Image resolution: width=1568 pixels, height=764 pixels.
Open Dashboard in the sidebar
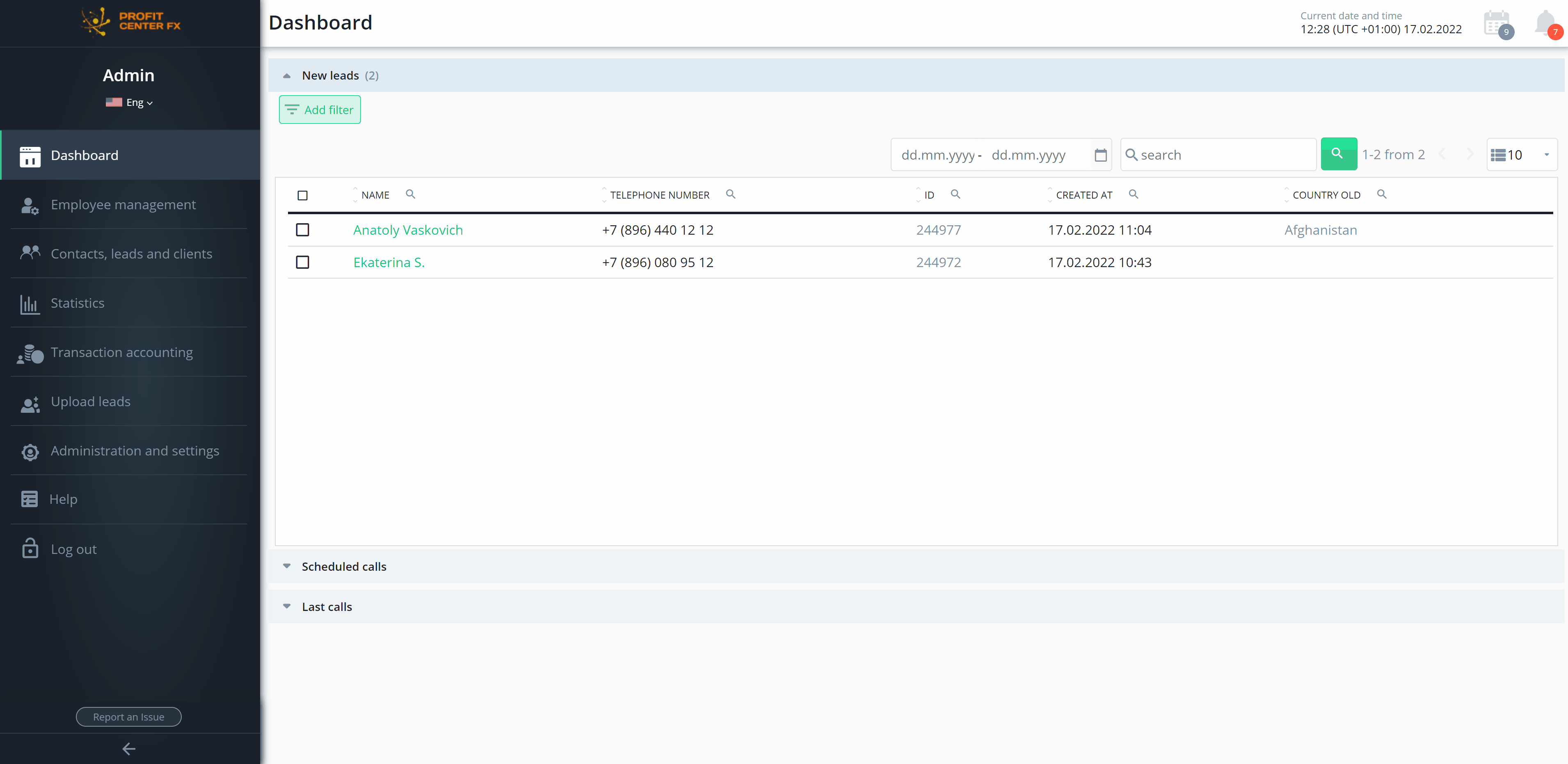coord(130,155)
